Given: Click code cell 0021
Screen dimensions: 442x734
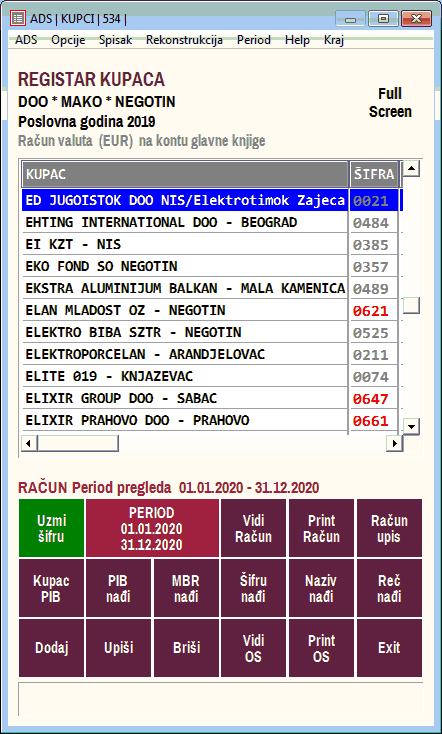Looking at the screenshot, I should click(374, 200).
